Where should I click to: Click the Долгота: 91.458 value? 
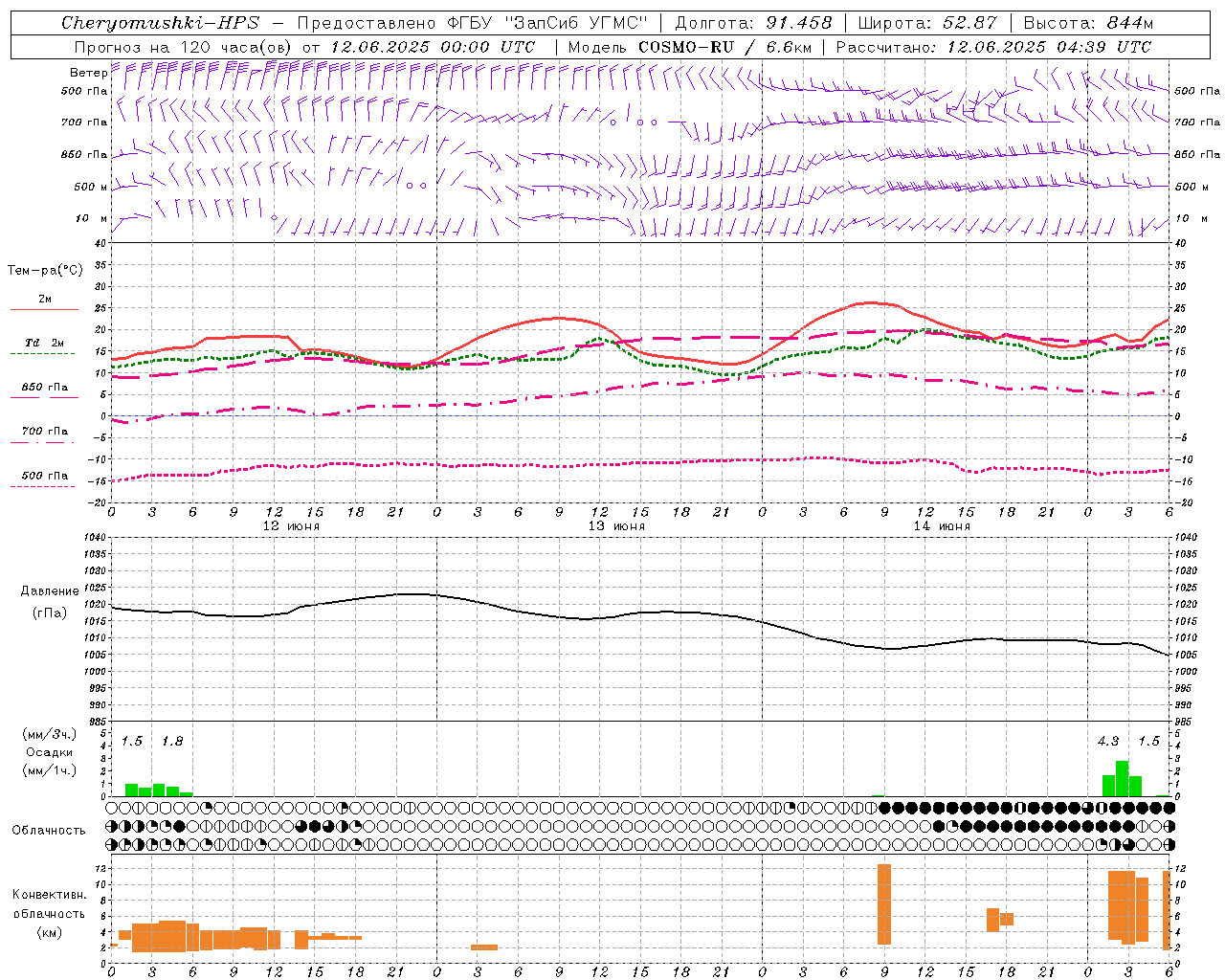click(x=753, y=23)
